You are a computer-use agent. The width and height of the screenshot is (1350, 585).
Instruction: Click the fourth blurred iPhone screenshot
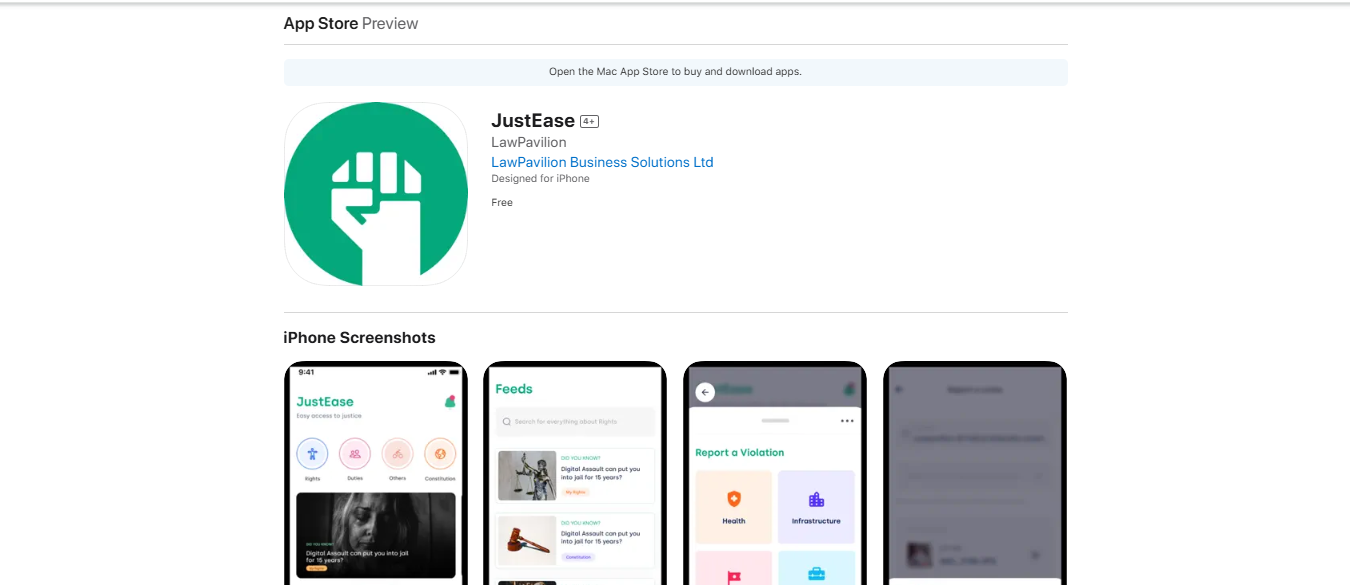975,474
